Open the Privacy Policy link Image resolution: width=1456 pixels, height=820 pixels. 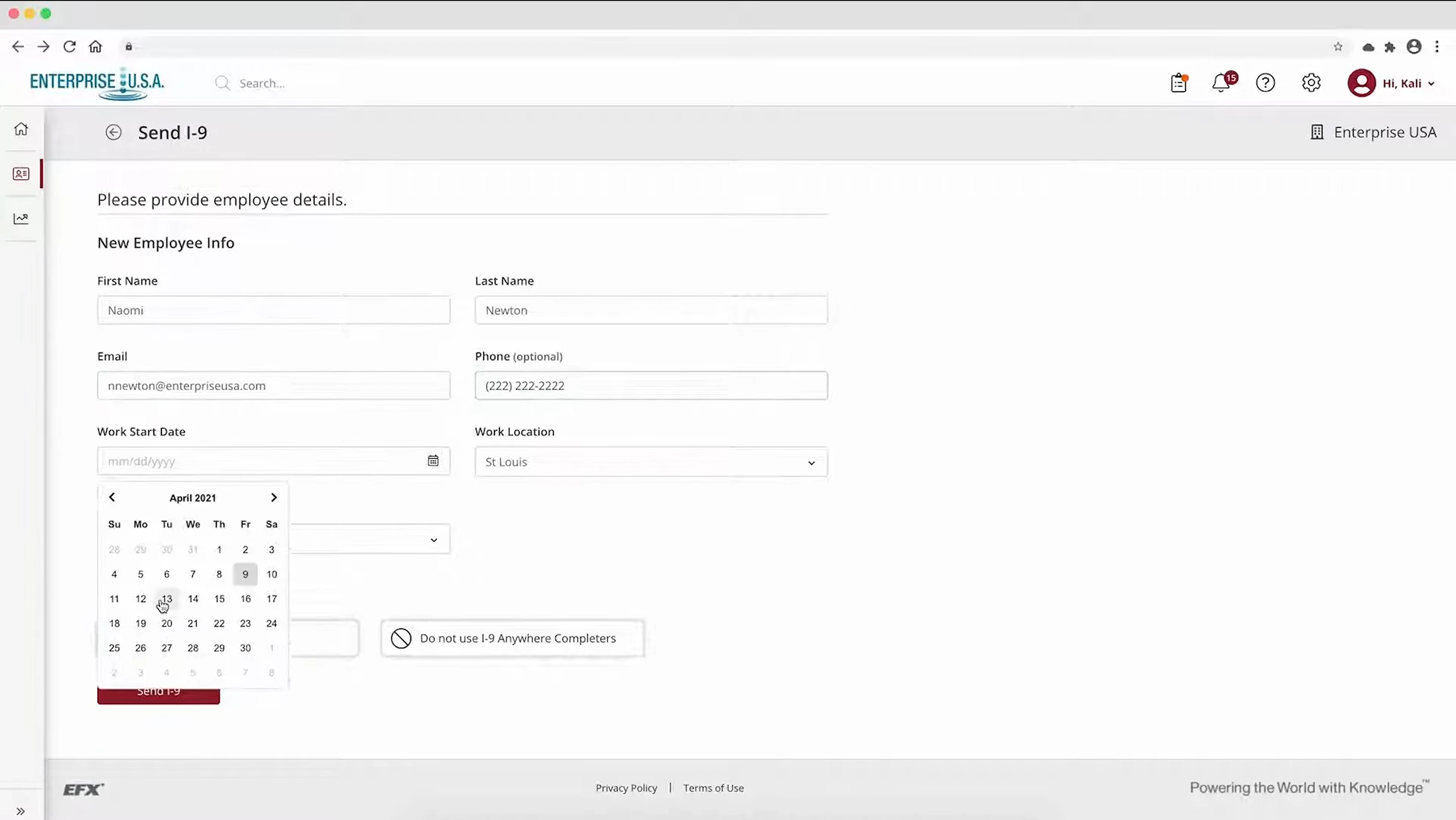(x=626, y=788)
